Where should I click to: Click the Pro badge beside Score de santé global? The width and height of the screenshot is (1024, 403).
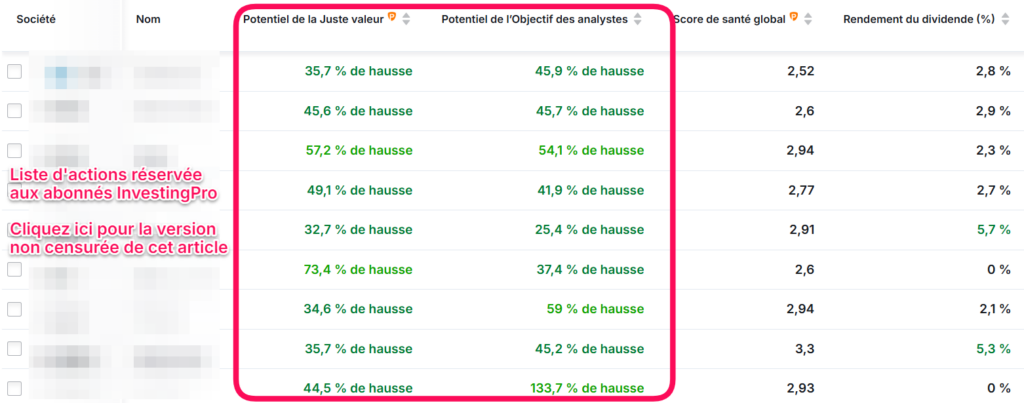pyautogui.click(x=793, y=19)
